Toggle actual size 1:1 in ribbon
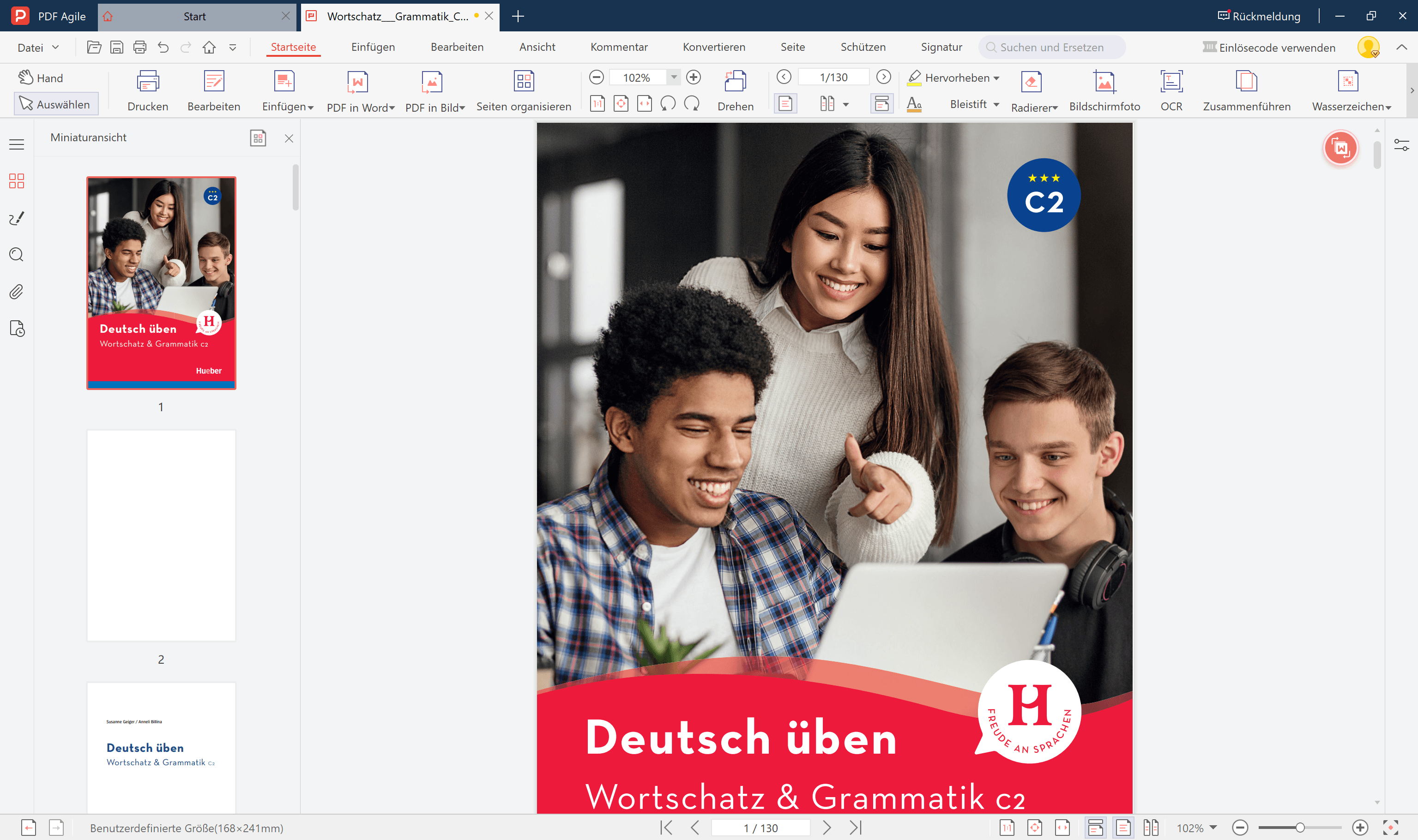 coord(597,103)
